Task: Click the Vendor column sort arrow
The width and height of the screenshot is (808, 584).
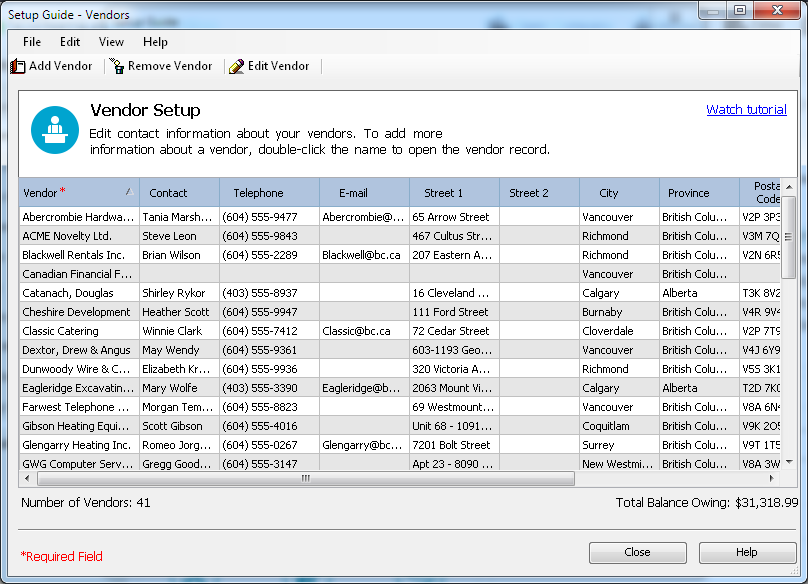Action: coord(128,192)
